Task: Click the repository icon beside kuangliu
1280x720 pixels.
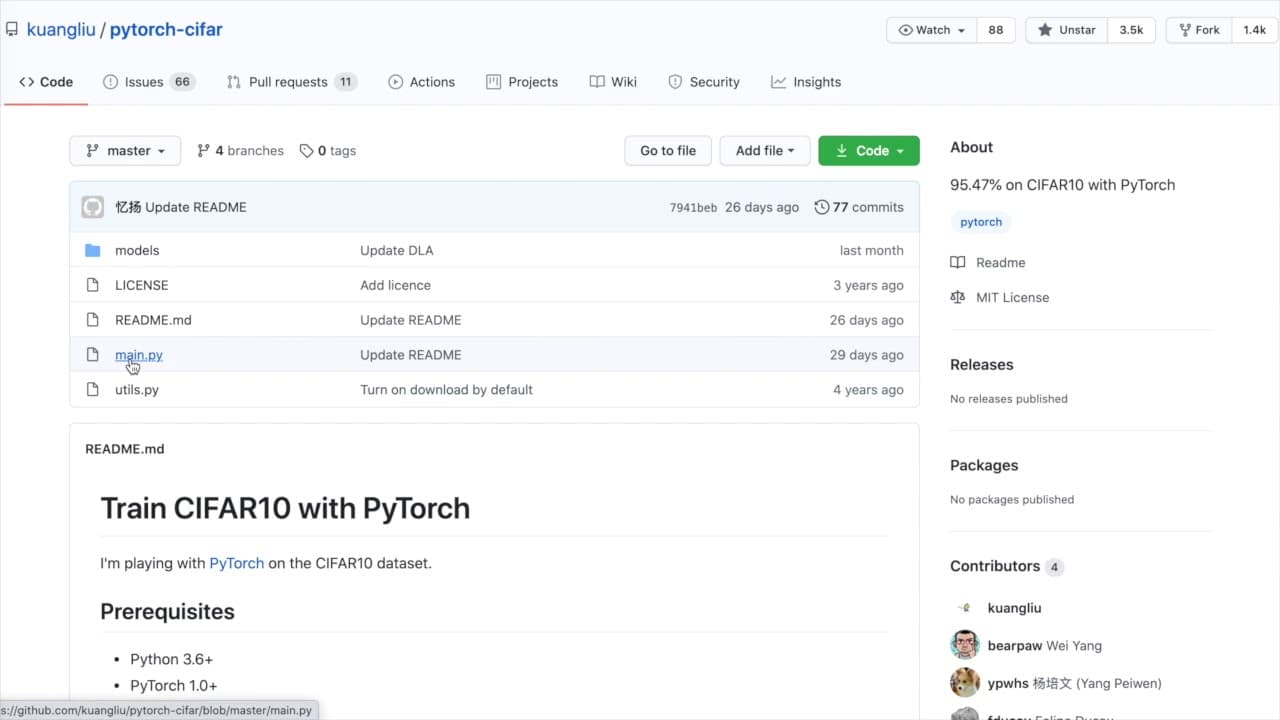Action: [x=12, y=29]
